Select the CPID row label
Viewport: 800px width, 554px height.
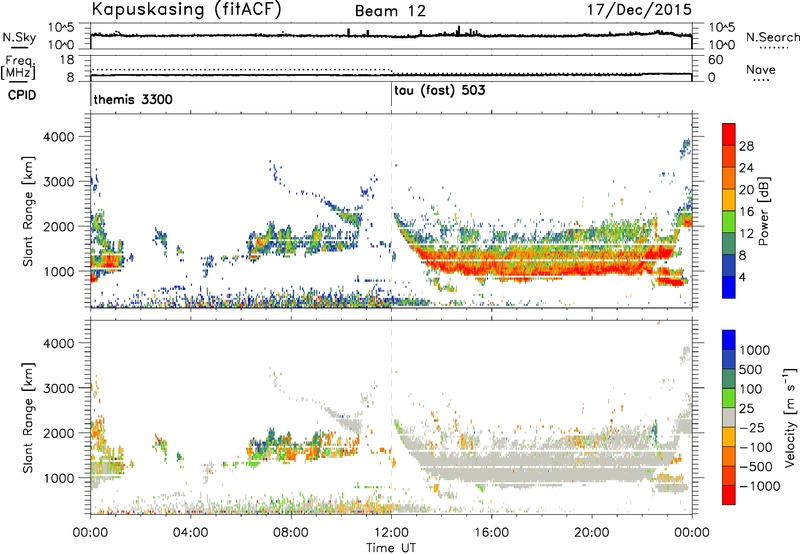22,95
